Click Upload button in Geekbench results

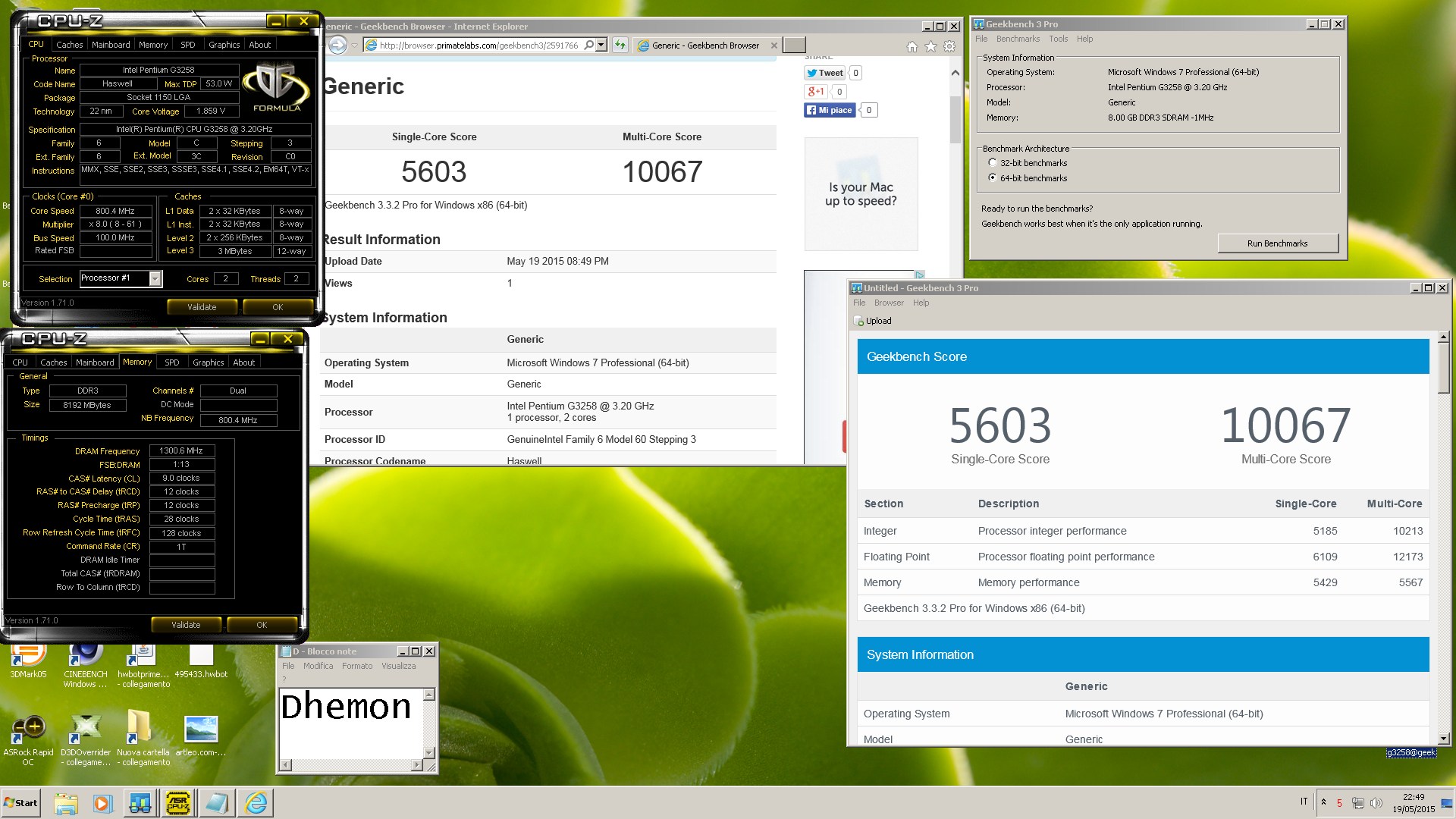click(x=873, y=321)
